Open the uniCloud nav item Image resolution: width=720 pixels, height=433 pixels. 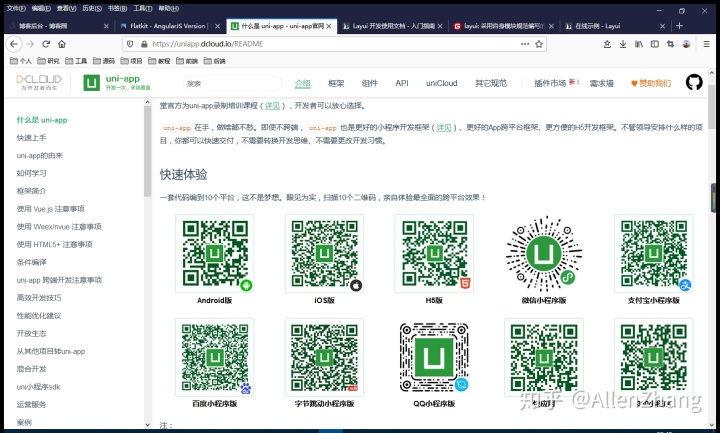[x=442, y=83]
